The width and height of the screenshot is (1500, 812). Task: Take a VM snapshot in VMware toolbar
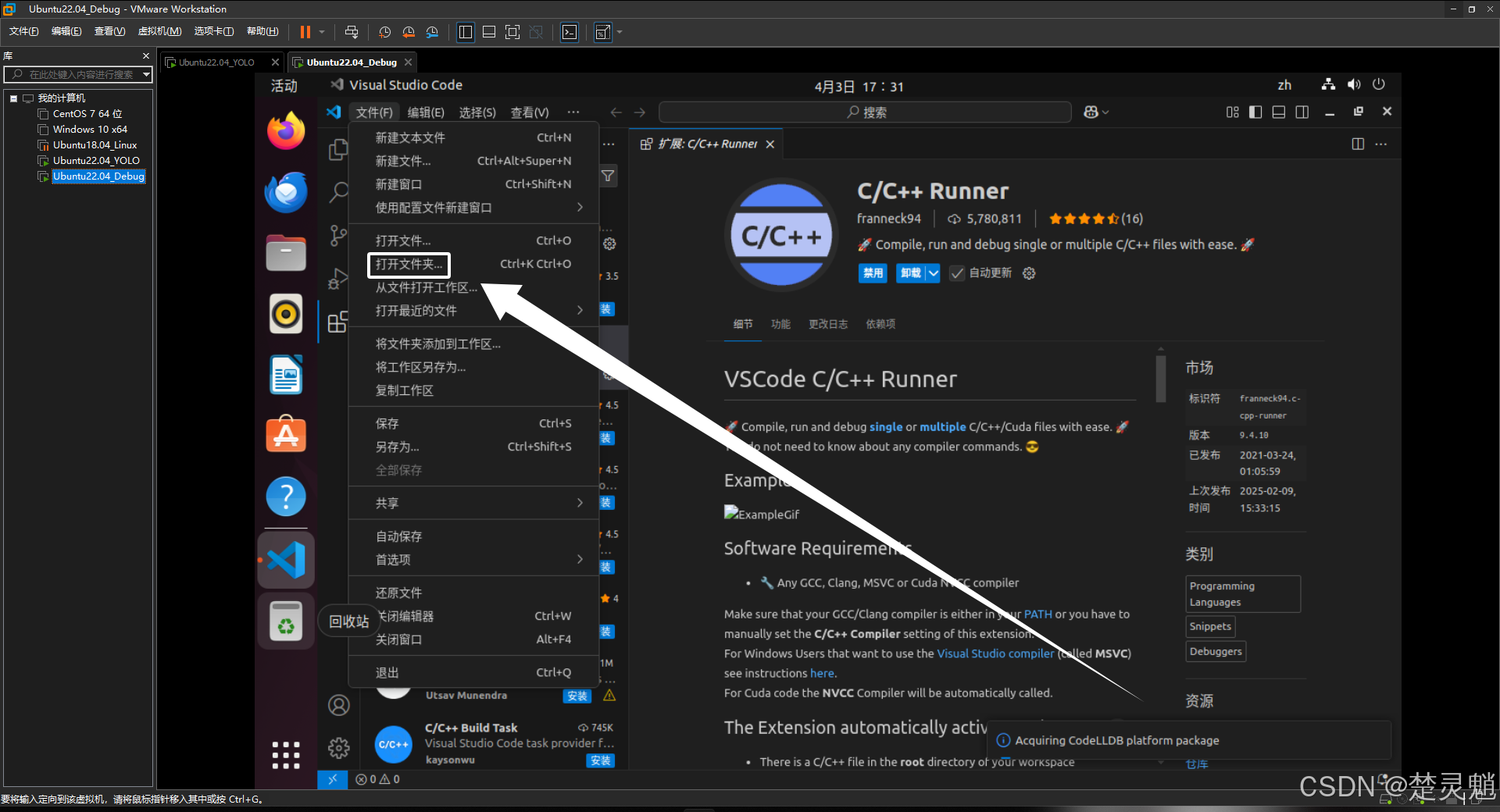[x=385, y=32]
